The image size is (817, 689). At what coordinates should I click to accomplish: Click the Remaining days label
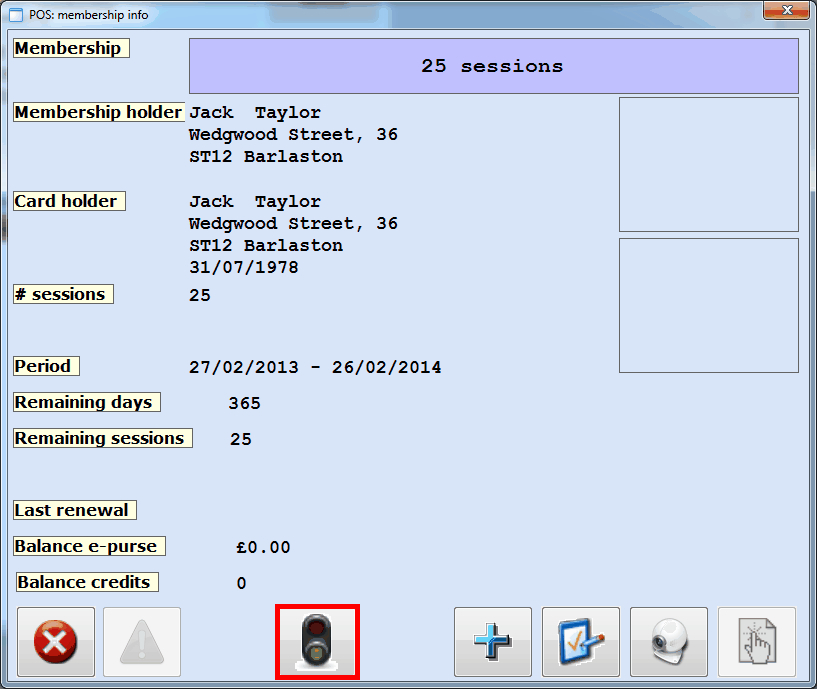click(x=86, y=402)
